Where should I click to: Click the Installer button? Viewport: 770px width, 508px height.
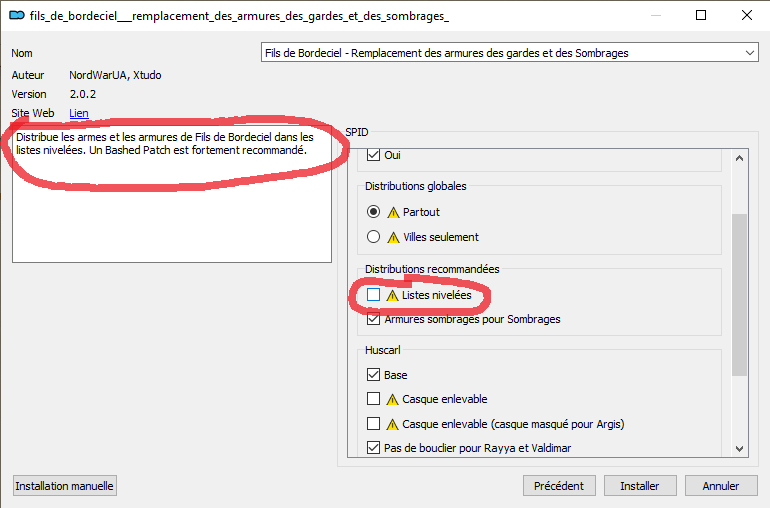click(640, 486)
